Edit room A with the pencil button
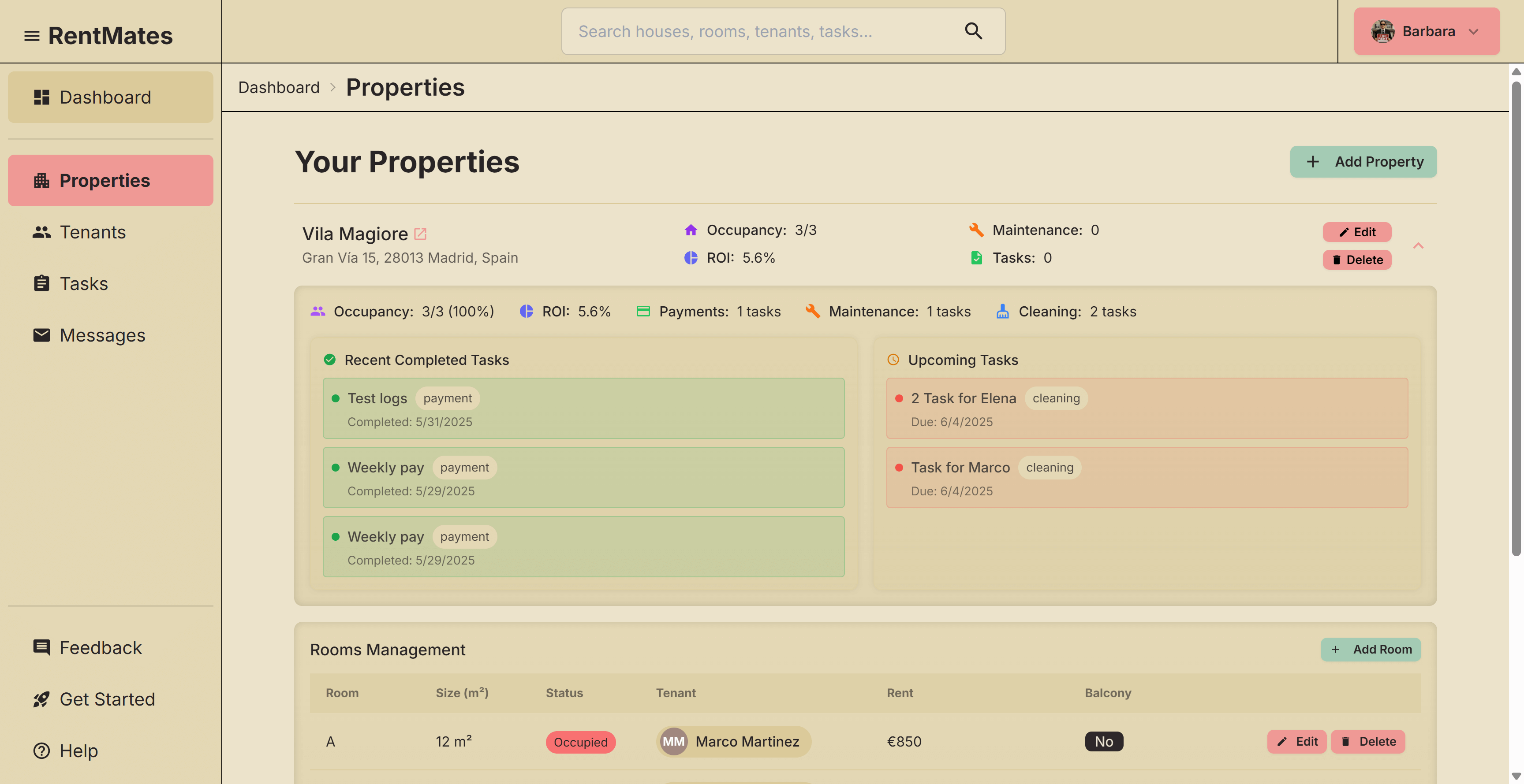Image resolution: width=1524 pixels, height=784 pixels. click(x=1297, y=741)
